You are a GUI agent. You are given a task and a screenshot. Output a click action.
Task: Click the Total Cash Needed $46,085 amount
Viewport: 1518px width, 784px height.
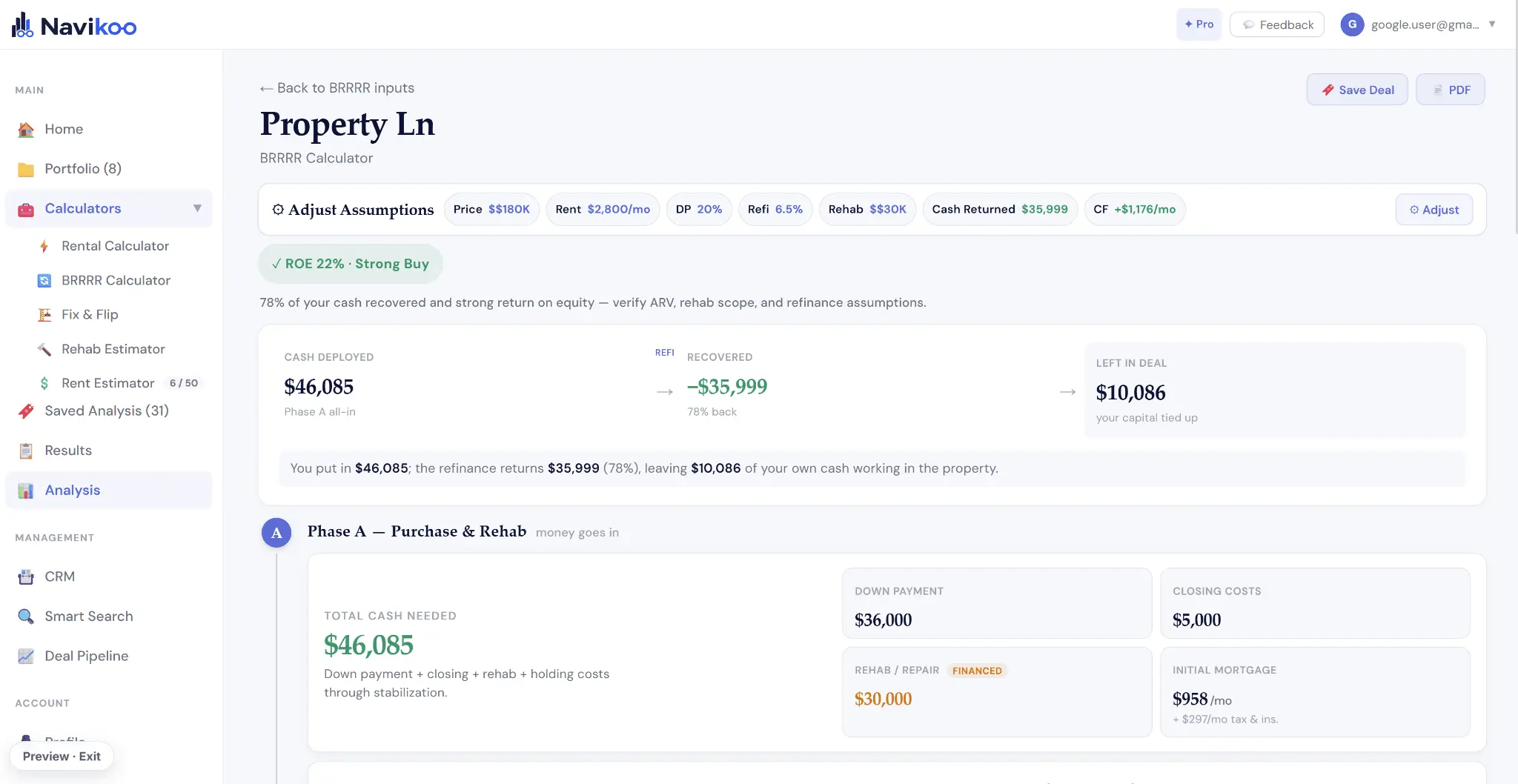pos(368,645)
